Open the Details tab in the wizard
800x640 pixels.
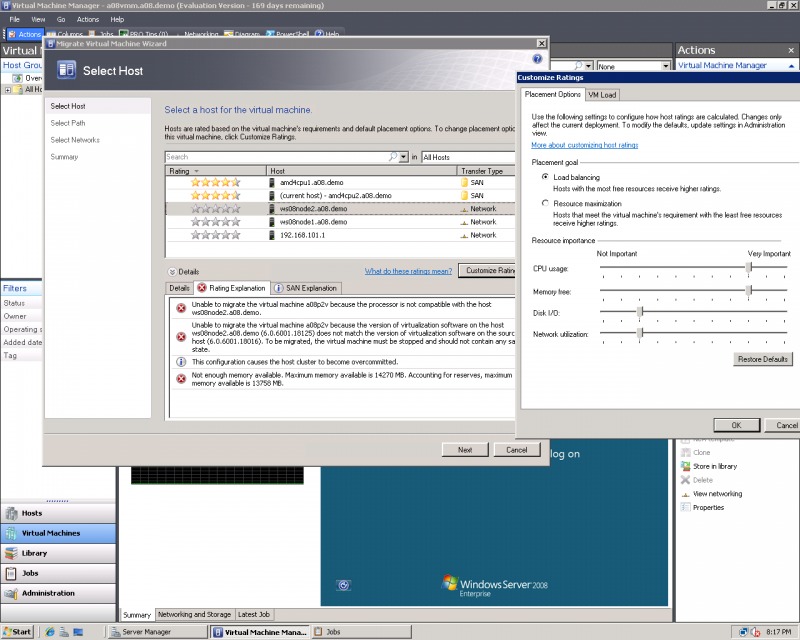click(x=179, y=288)
